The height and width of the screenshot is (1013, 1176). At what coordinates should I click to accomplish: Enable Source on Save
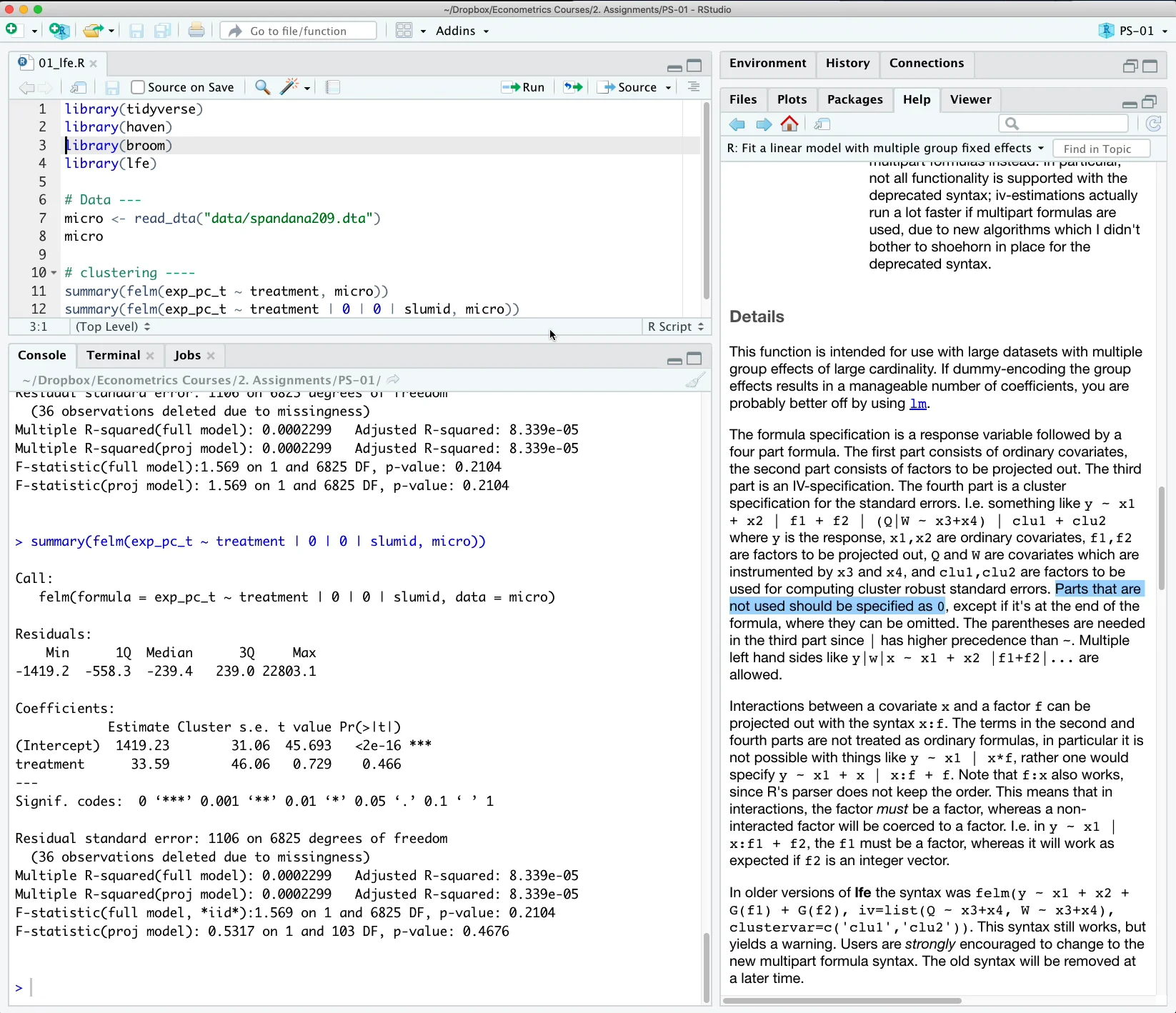click(x=136, y=86)
